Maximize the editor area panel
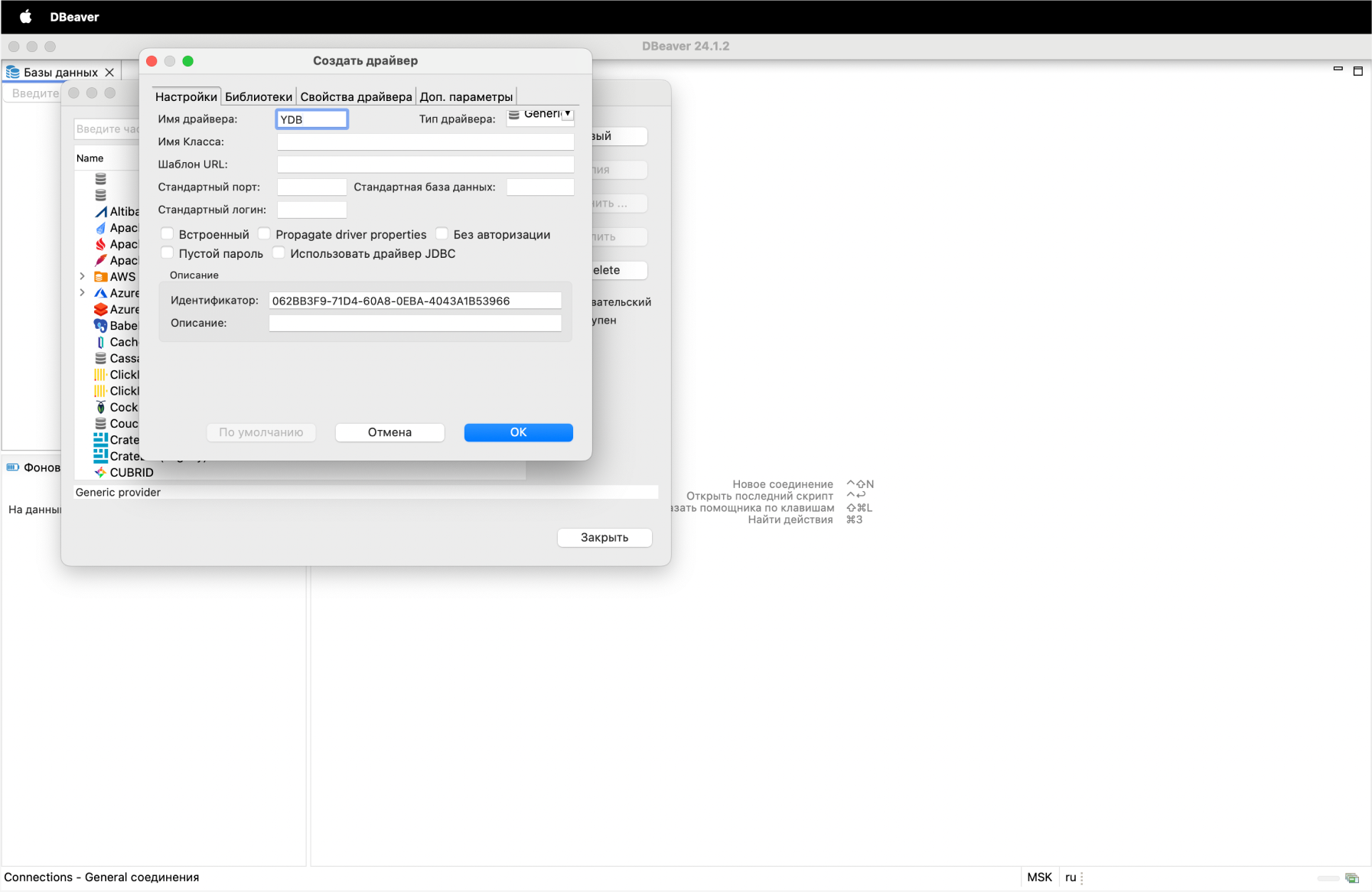Image resolution: width=1372 pixels, height=892 pixels. point(1357,71)
